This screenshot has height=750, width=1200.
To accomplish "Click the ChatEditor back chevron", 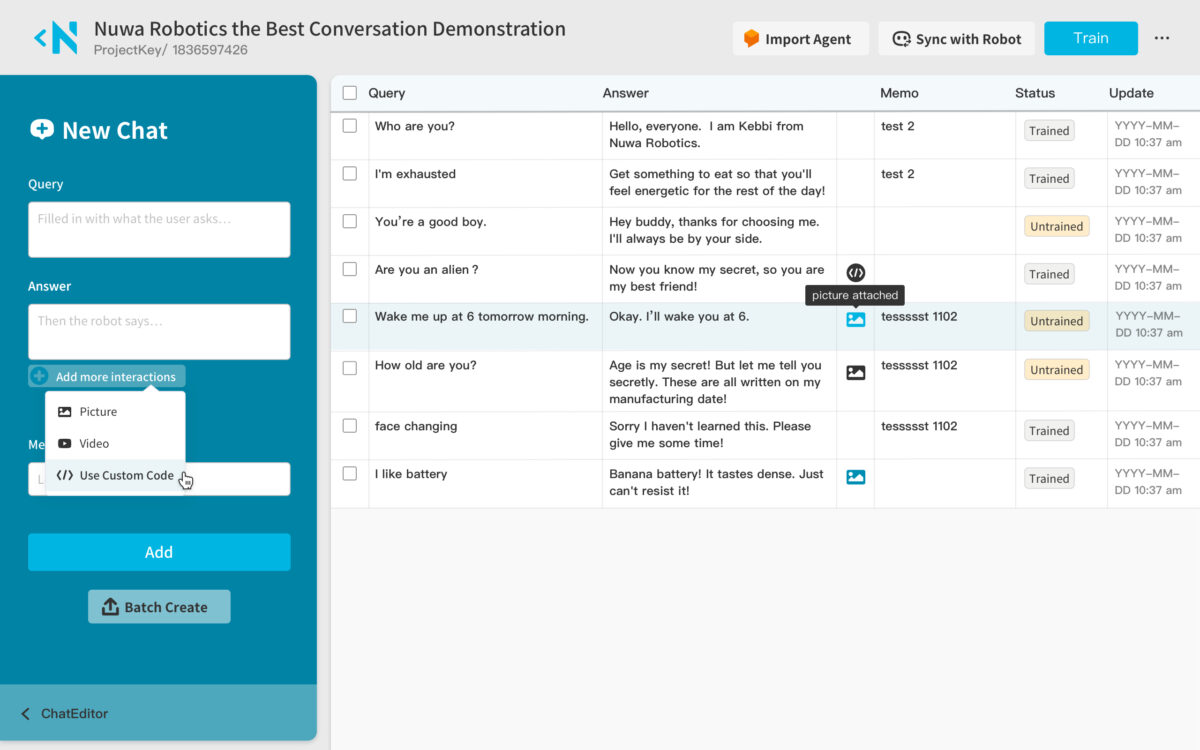I will [26, 714].
